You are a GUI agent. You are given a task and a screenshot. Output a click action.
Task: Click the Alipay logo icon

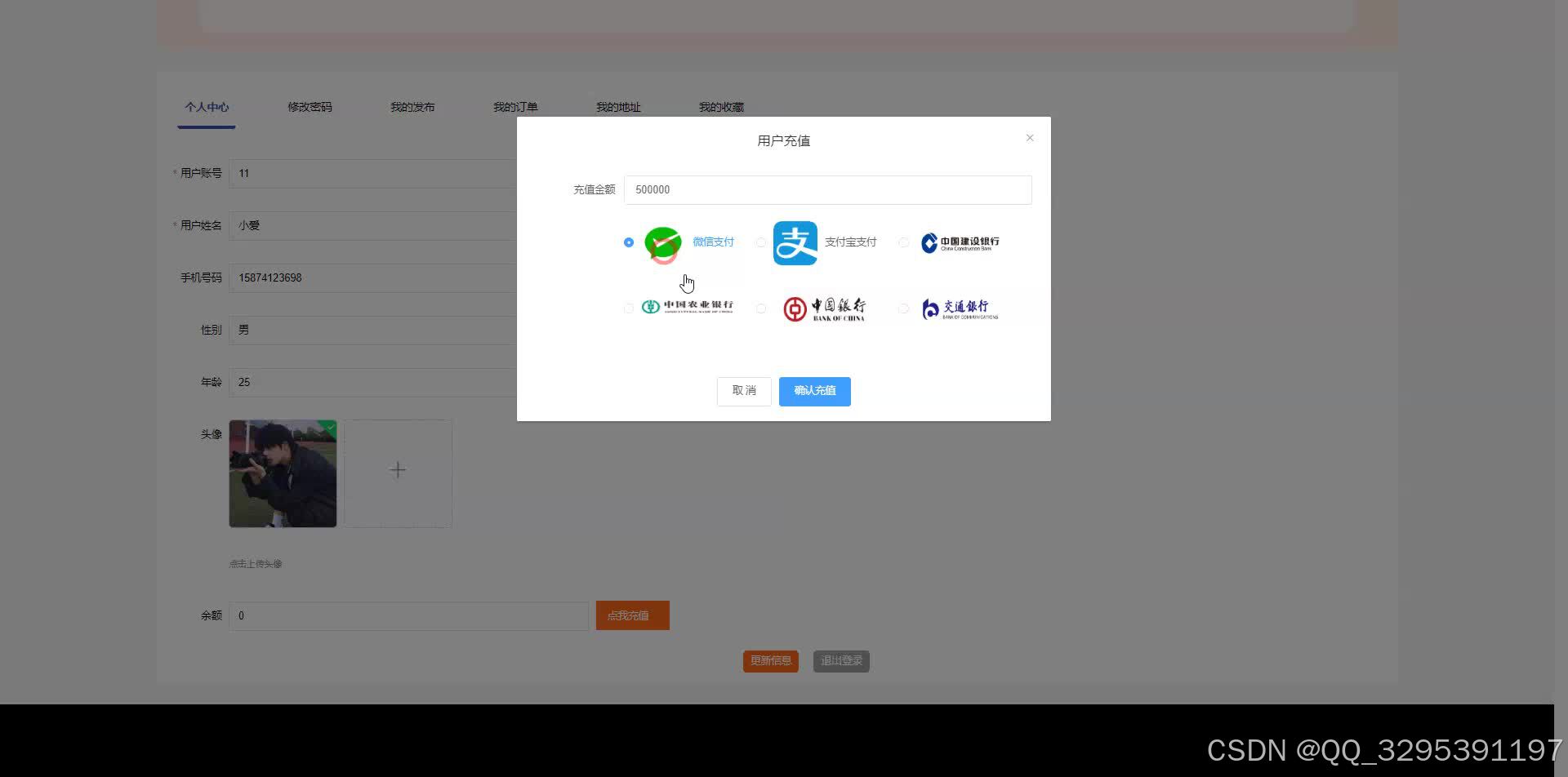click(x=795, y=243)
